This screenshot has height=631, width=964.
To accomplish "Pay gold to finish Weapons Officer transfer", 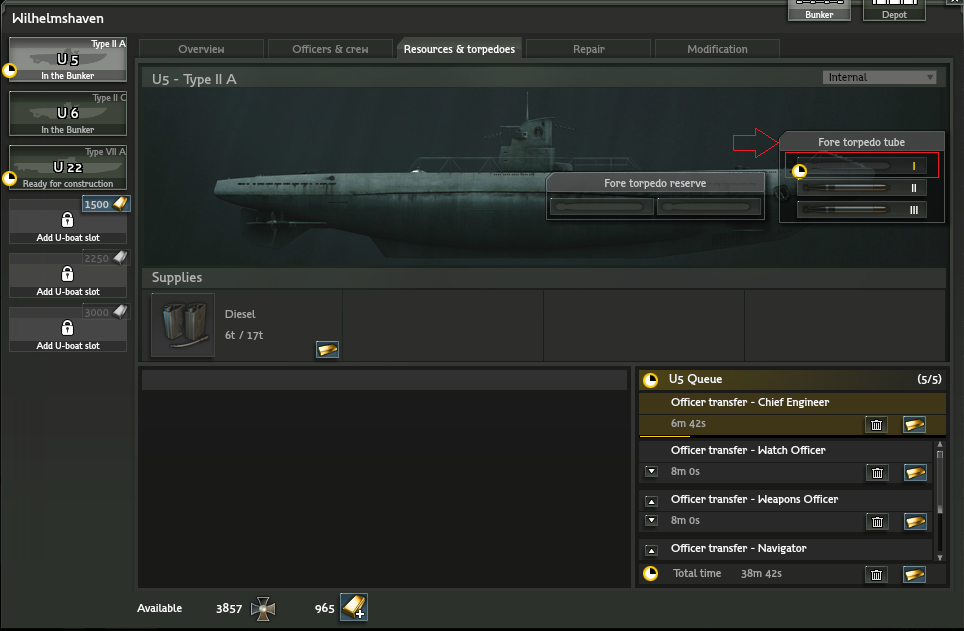I will click(x=914, y=521).
